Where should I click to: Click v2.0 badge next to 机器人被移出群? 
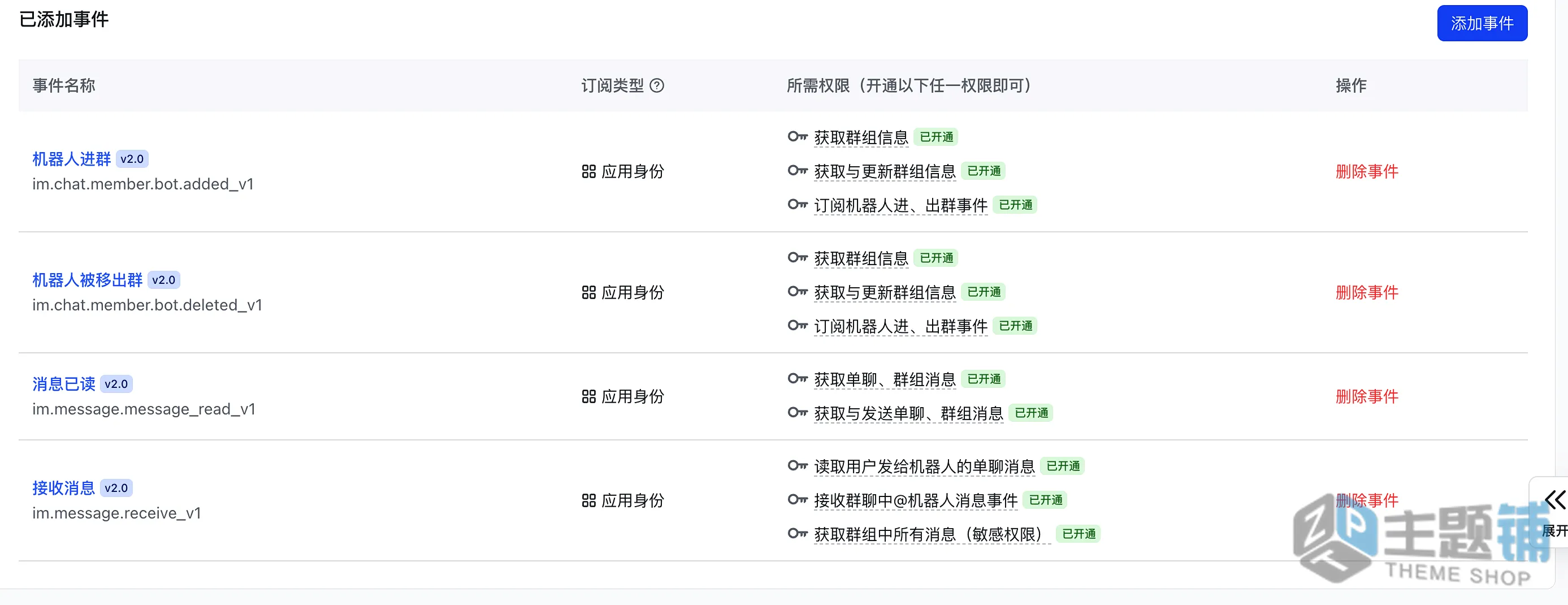(x=164, y=280)
